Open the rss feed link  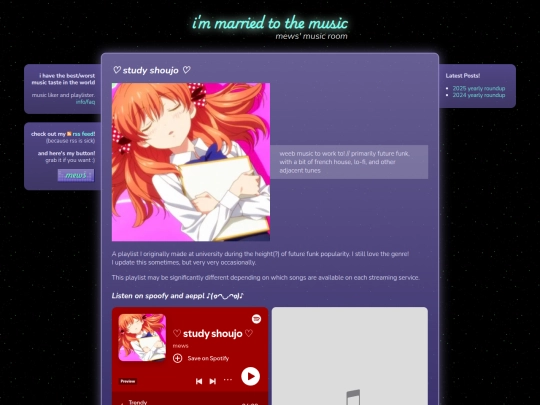pos(84,134)
